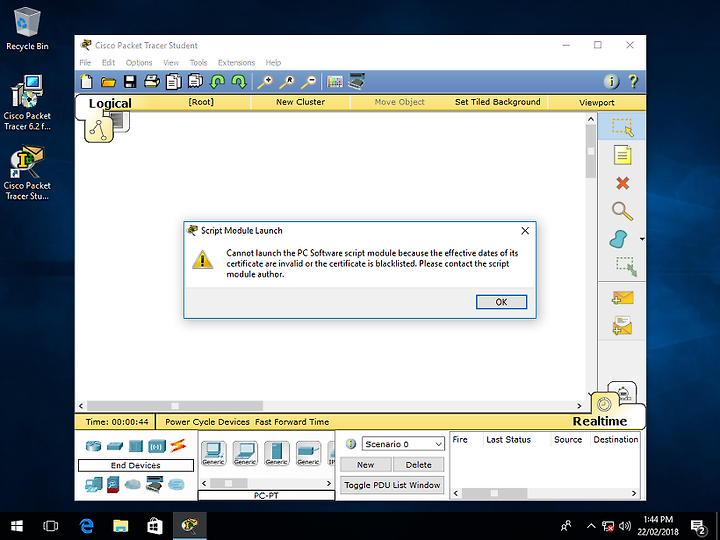Click the Viewport button
The width and height of the screenshot is (720, 540).
597,102
